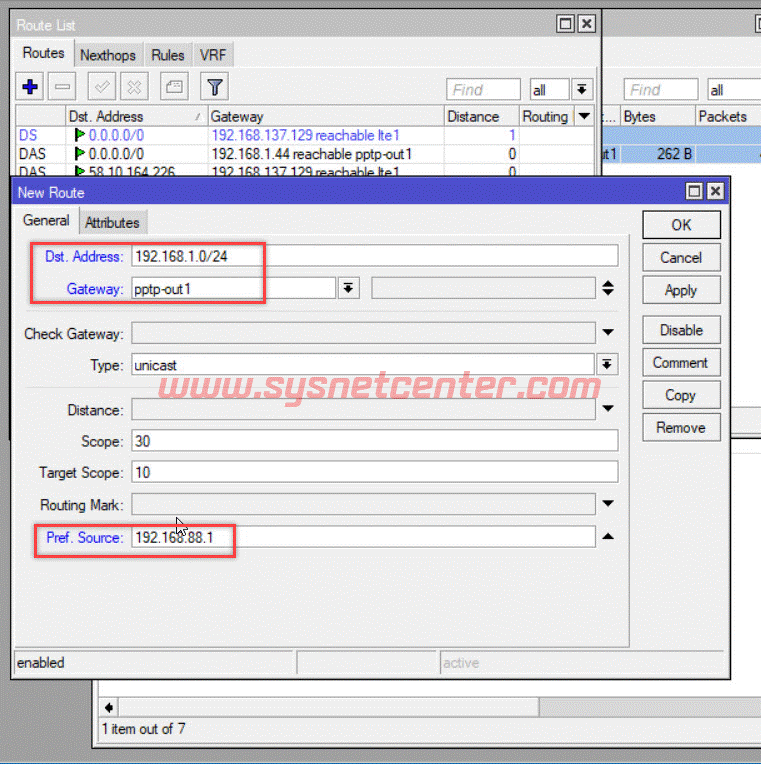Viewport: 761px width, 764px height.
Task: Open the VRF tab
Action: [213, 55]
